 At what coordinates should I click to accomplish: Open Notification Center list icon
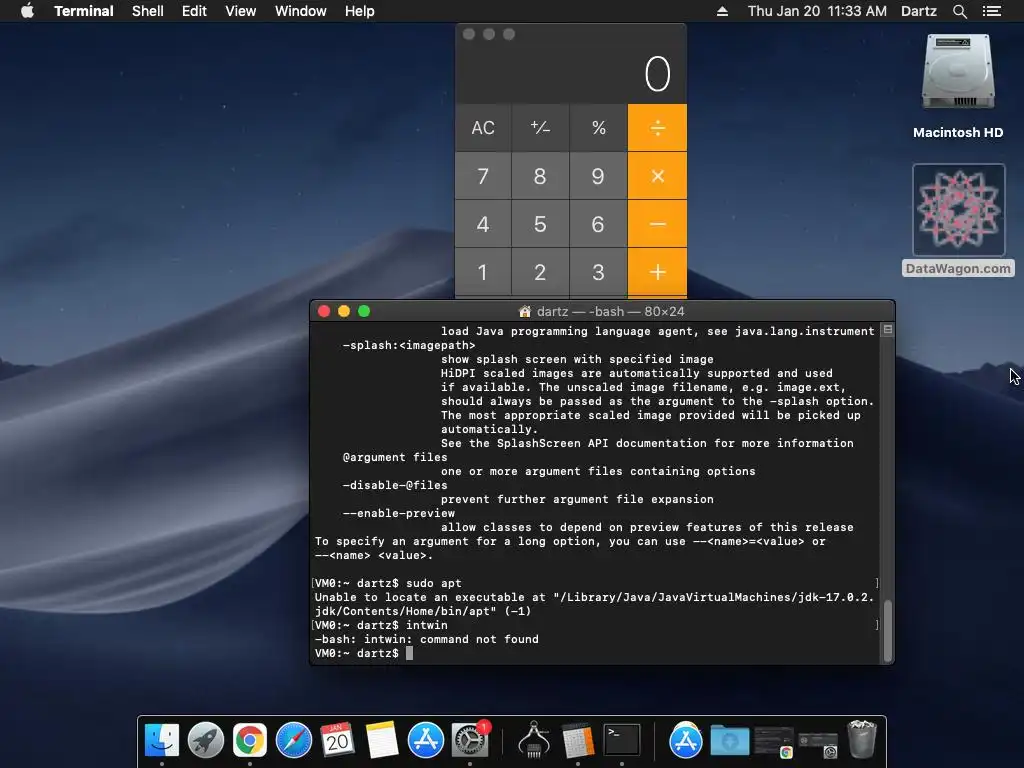tap(991, 11)
